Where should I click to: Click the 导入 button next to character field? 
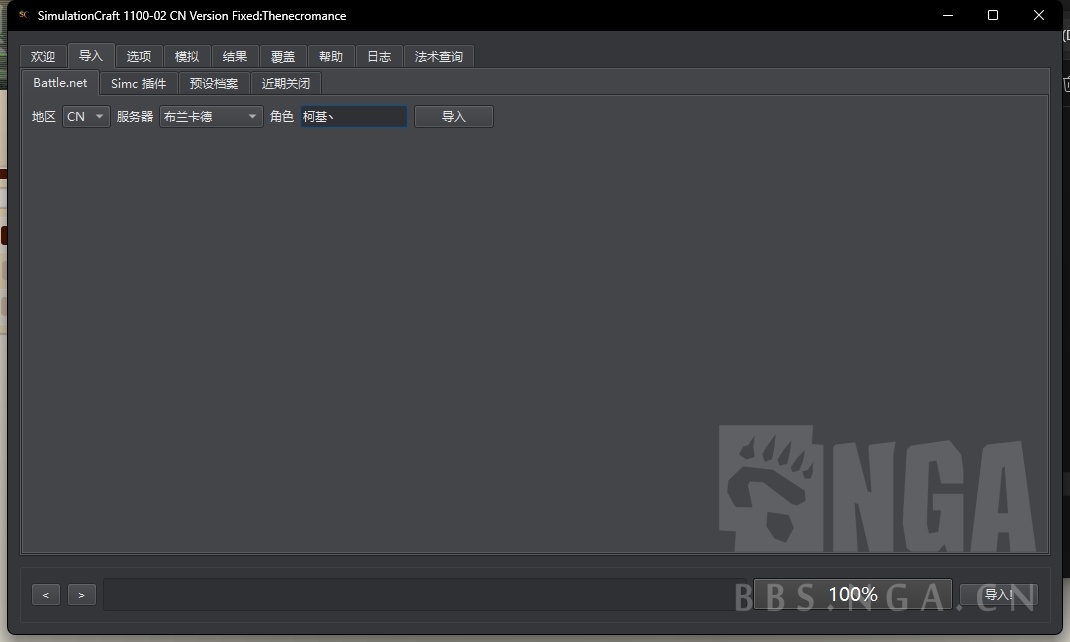point(453,116)
